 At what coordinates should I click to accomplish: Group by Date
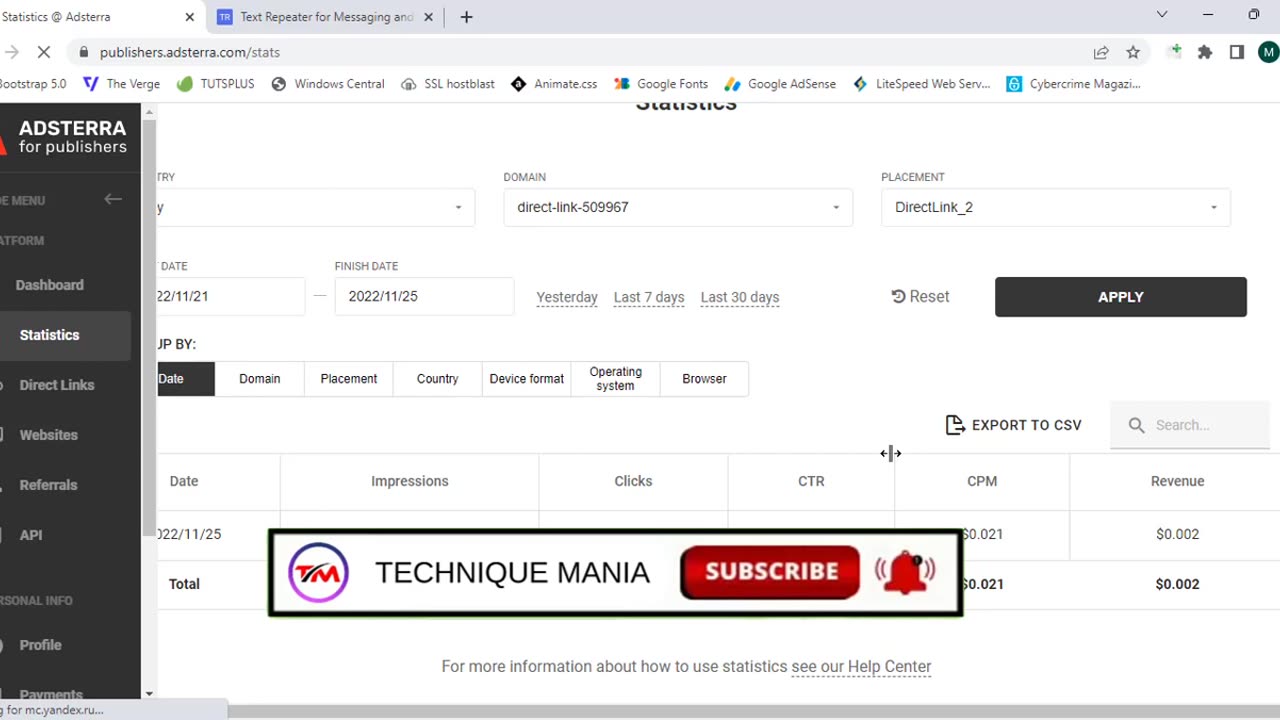click(x=185, y=379)
